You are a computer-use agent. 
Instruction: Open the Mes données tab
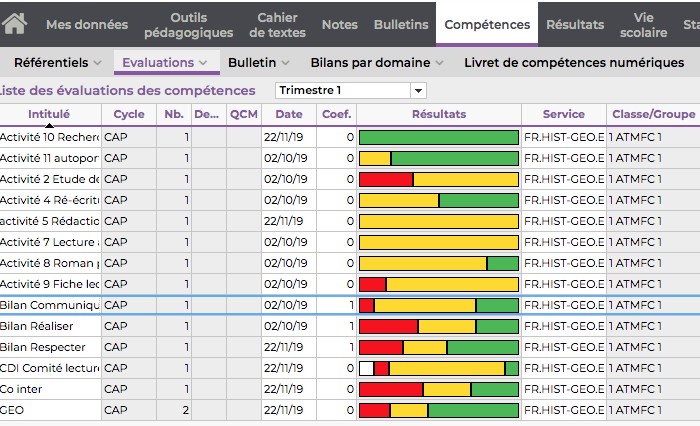point(87,25)
